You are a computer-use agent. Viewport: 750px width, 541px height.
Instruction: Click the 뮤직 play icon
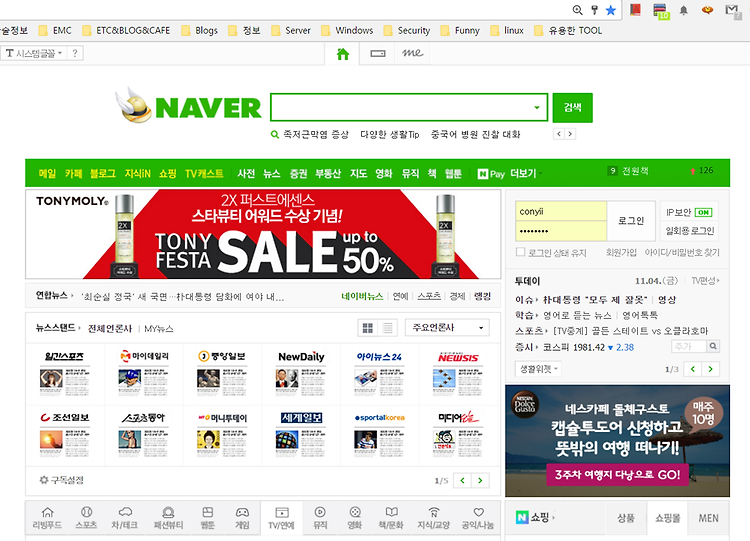pos(320,512)
